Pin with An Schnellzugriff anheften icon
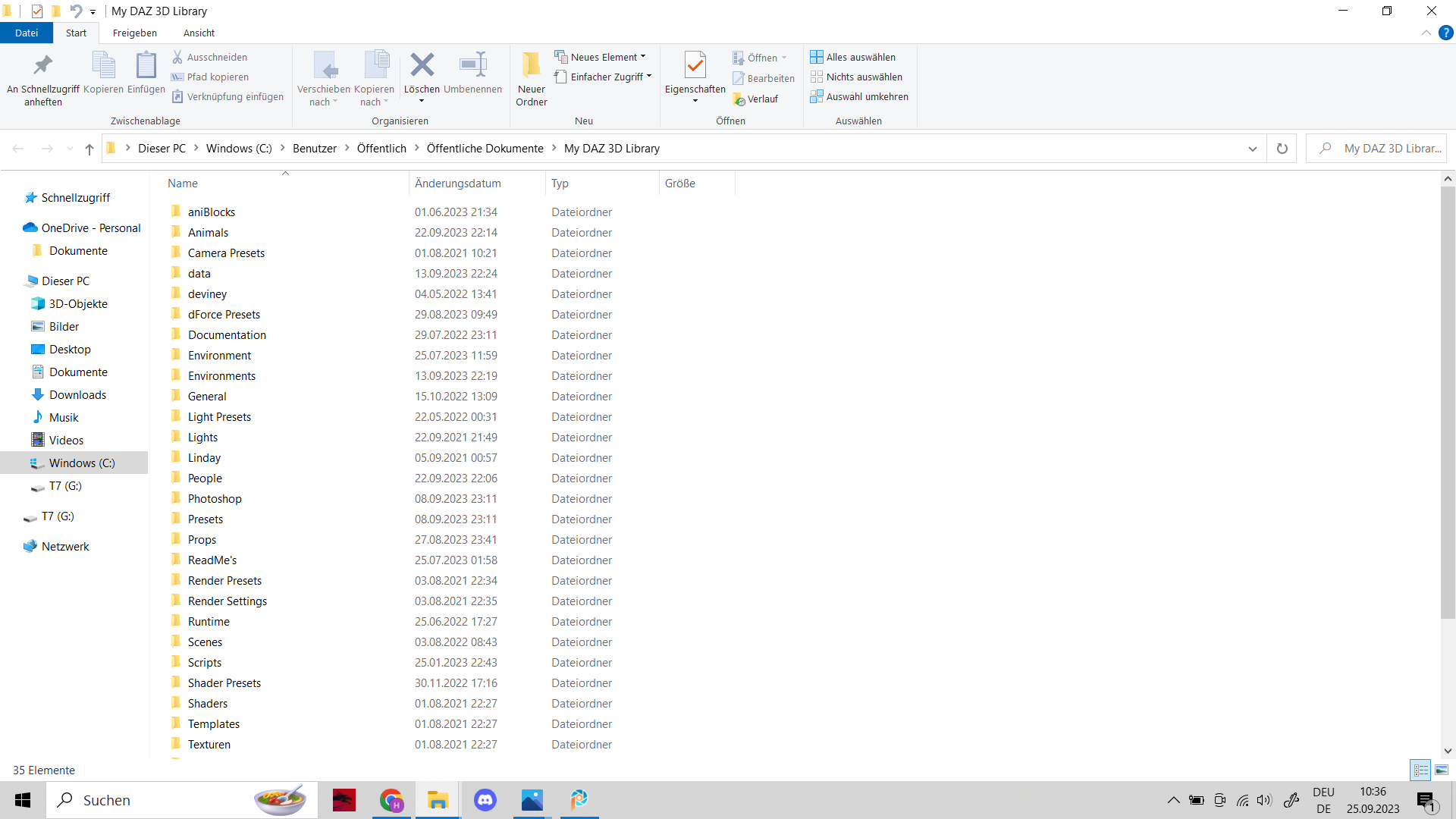 click(43, 66)
